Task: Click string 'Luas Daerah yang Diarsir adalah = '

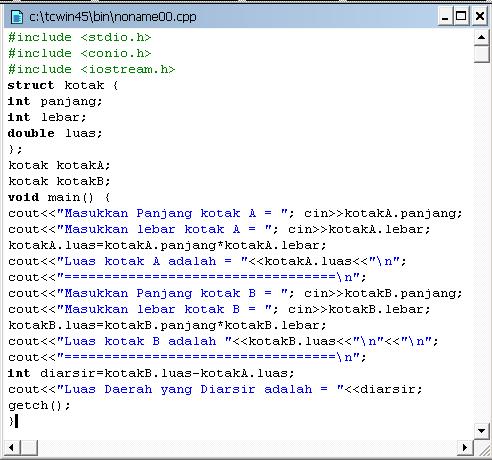Action: tap(200, 389)
